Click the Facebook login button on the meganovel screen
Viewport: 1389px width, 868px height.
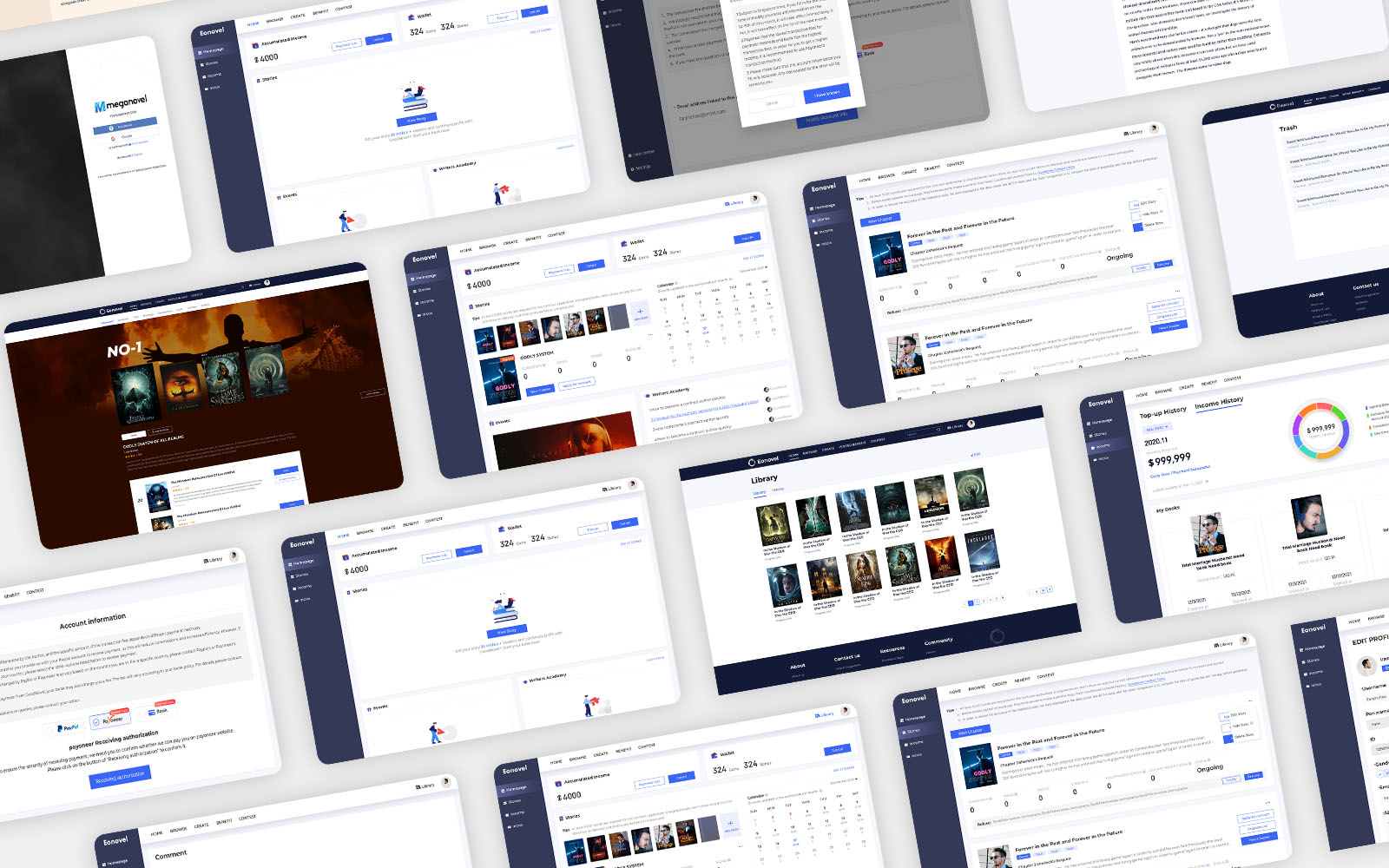pyautogui.click(x=125, y=126)
